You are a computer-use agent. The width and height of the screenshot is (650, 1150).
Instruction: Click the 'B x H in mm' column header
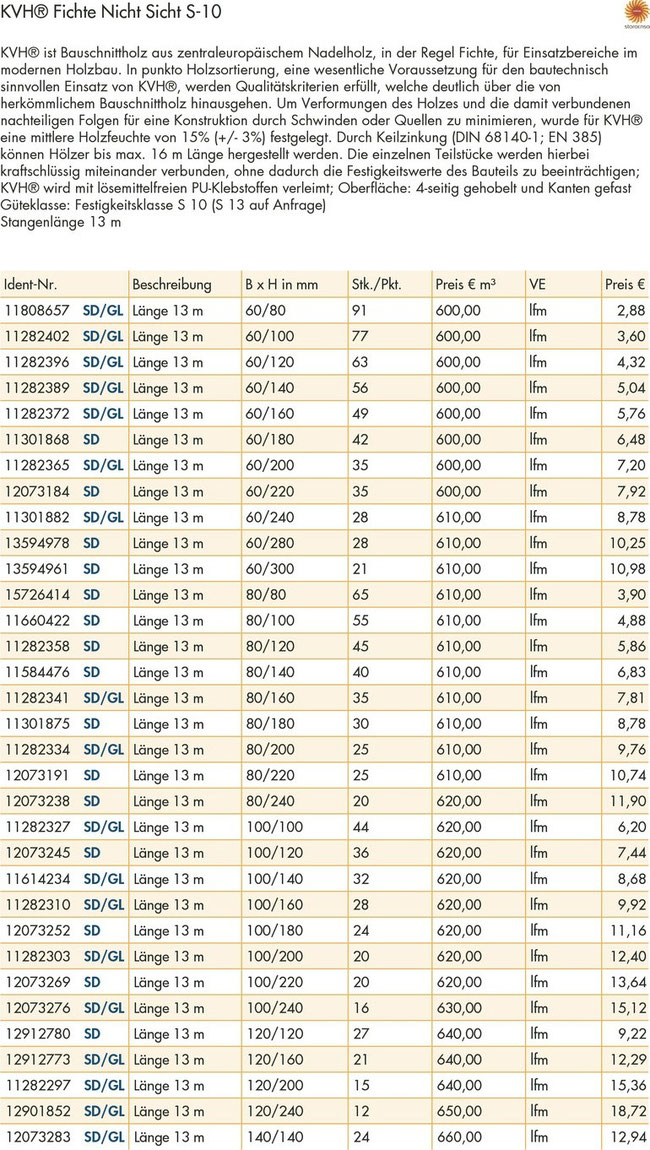tap(282, 285)
